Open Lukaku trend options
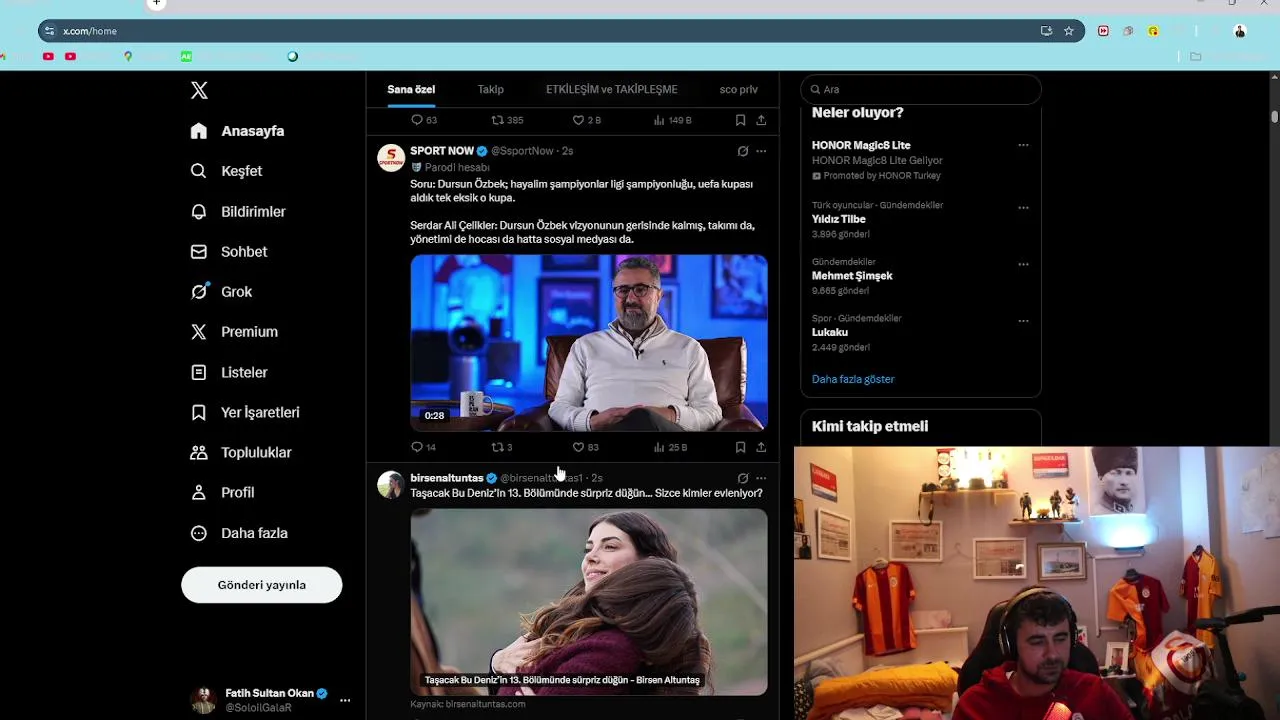The height and width of the screenshot is (720, 1280). [x=1023, y=321]
